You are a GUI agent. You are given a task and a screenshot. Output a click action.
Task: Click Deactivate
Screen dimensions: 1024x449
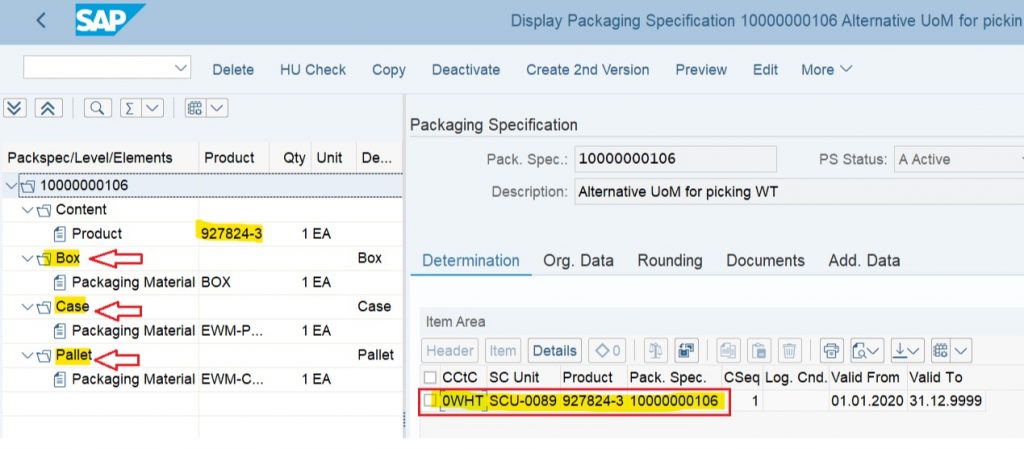tap(466, 70)
